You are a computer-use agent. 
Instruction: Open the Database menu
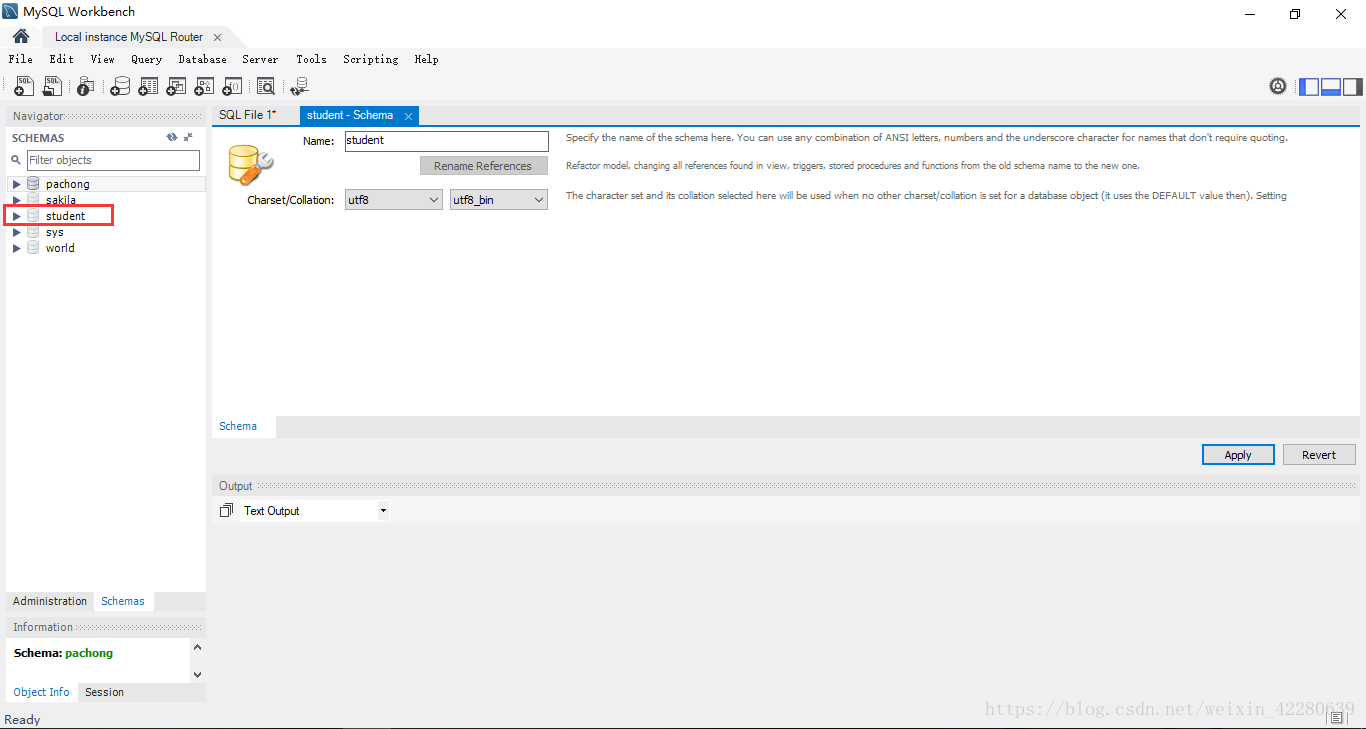[x=202, y=59]
